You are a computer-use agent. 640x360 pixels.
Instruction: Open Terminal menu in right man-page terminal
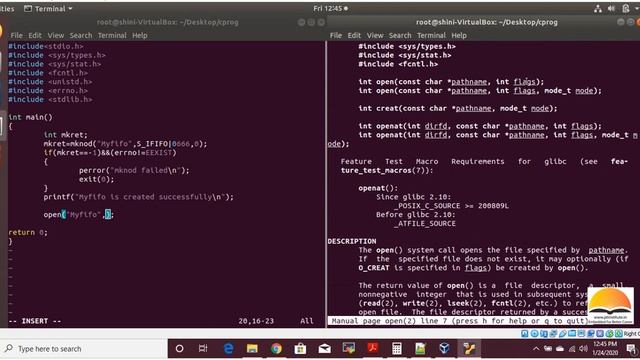[431, 36]
